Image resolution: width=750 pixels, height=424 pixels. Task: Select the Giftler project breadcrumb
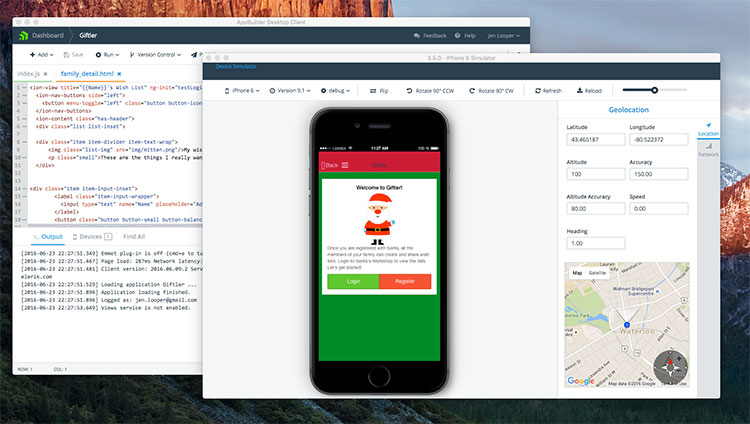(88, 35)
